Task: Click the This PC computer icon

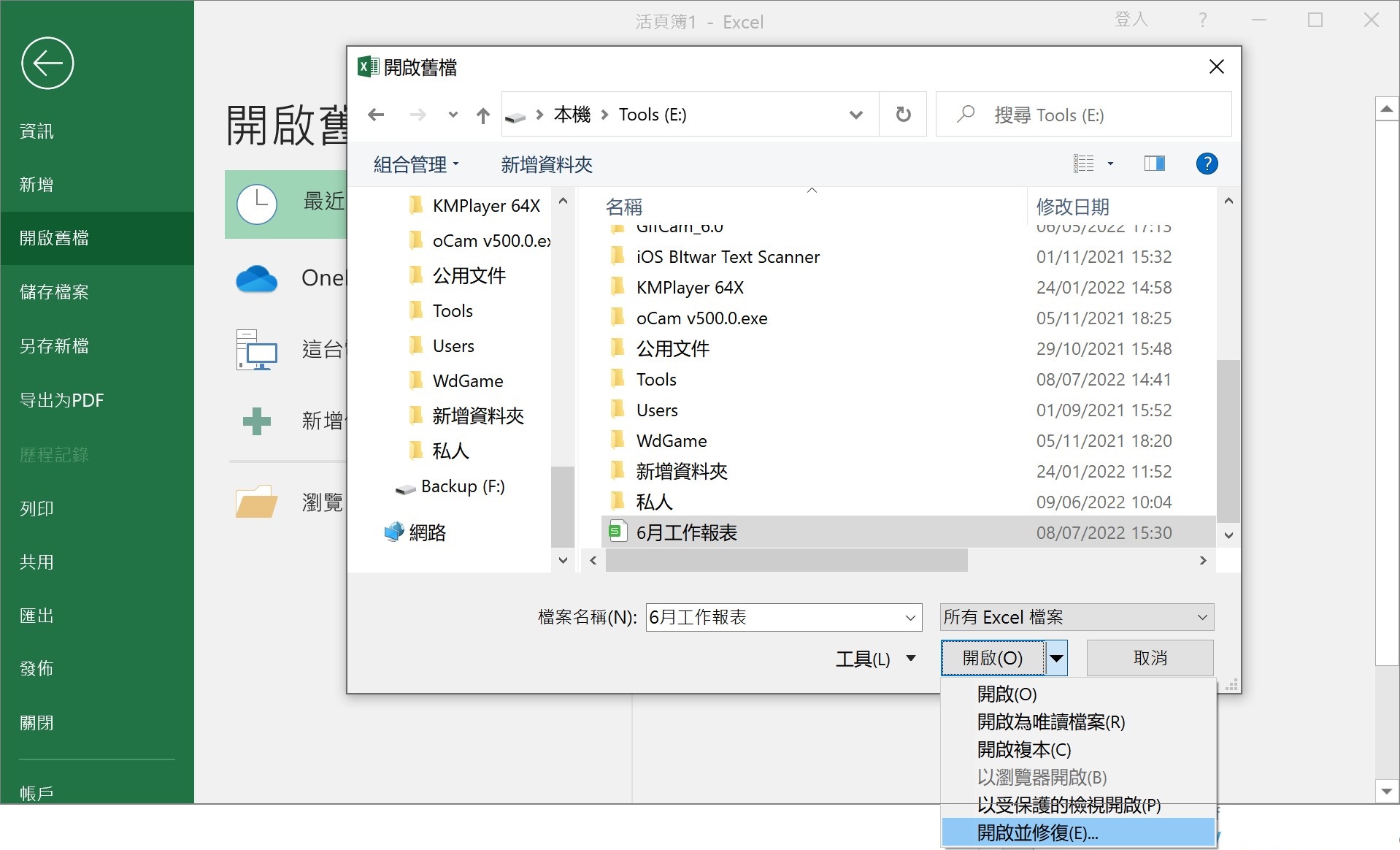Action: click(x=256, y=350)
